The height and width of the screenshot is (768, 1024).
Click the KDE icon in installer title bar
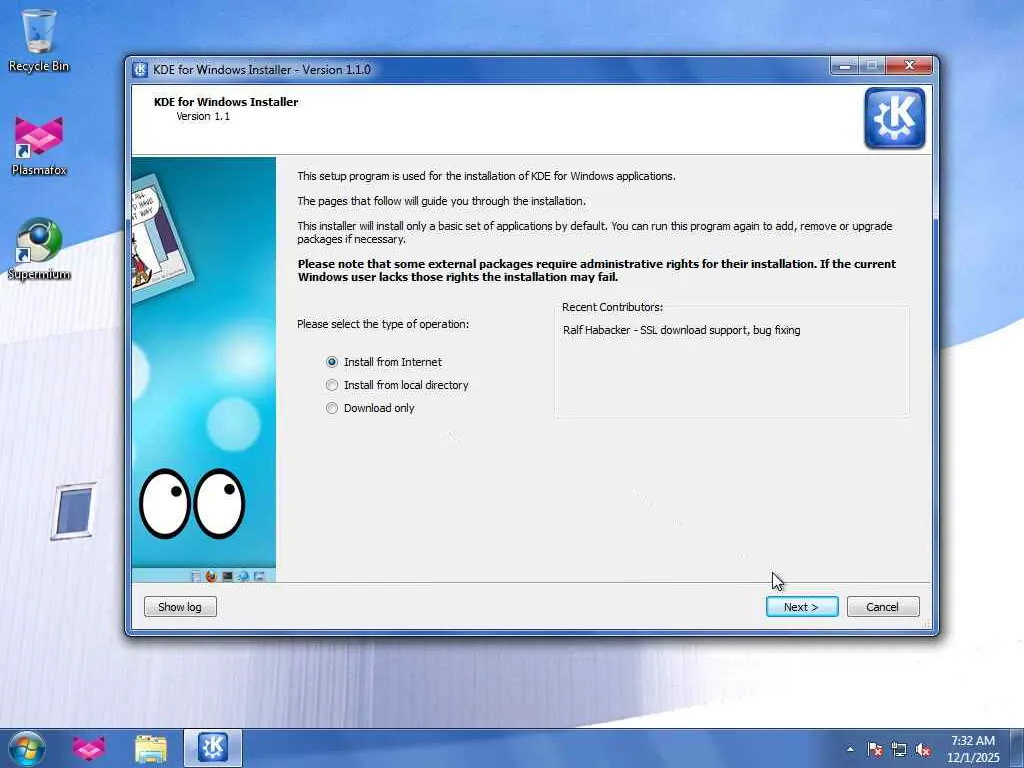(x=140, y=69)
